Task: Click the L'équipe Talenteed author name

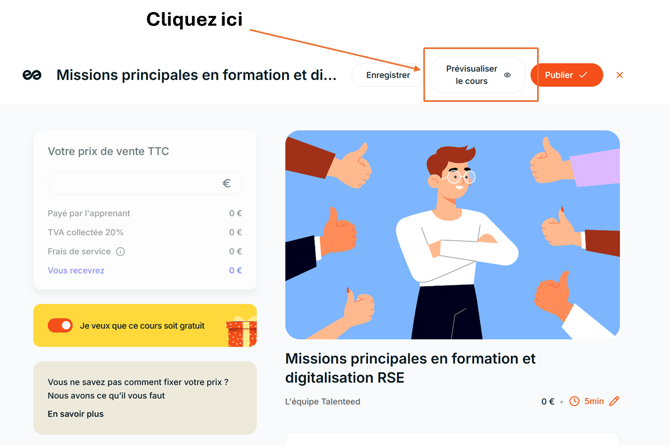Action: [x=323, y=401]
